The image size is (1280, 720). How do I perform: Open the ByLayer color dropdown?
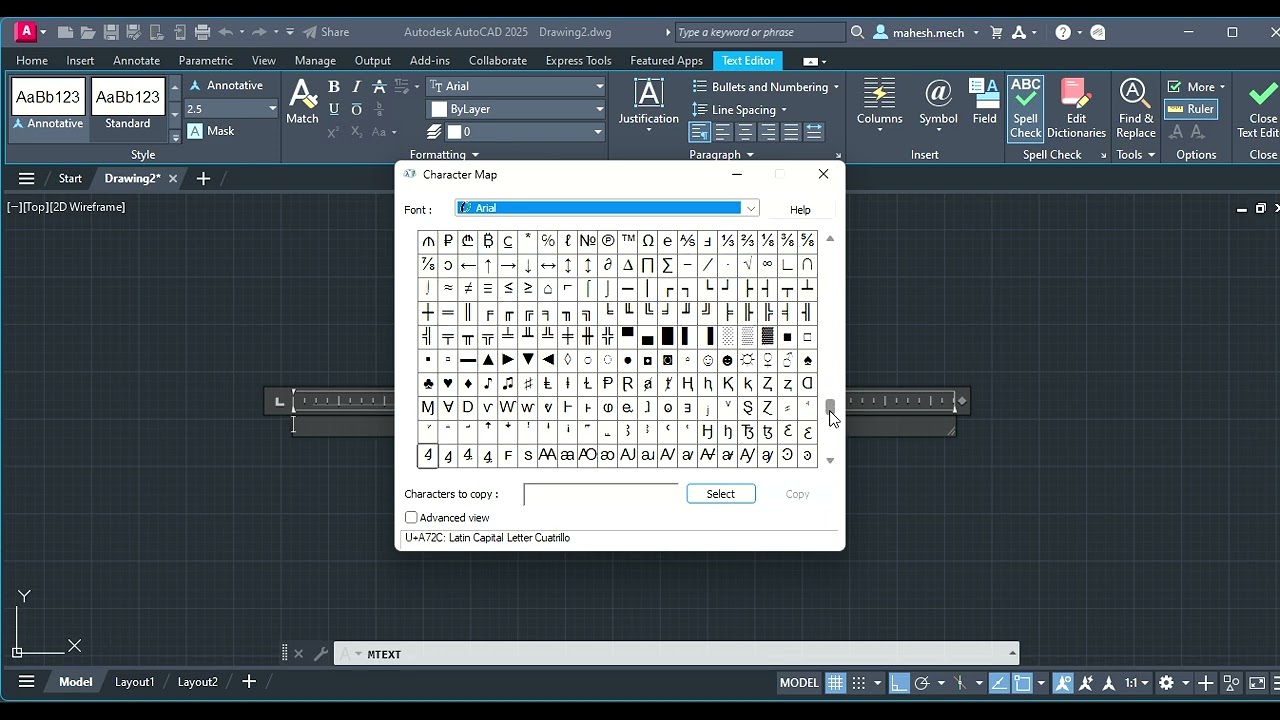click(x=599, y=109)
